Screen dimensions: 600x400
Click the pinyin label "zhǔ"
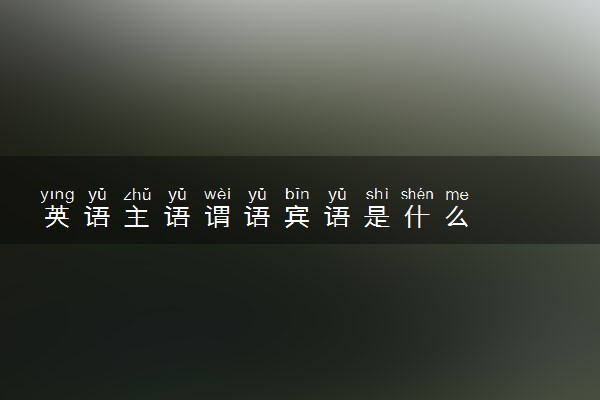point(137,194)
